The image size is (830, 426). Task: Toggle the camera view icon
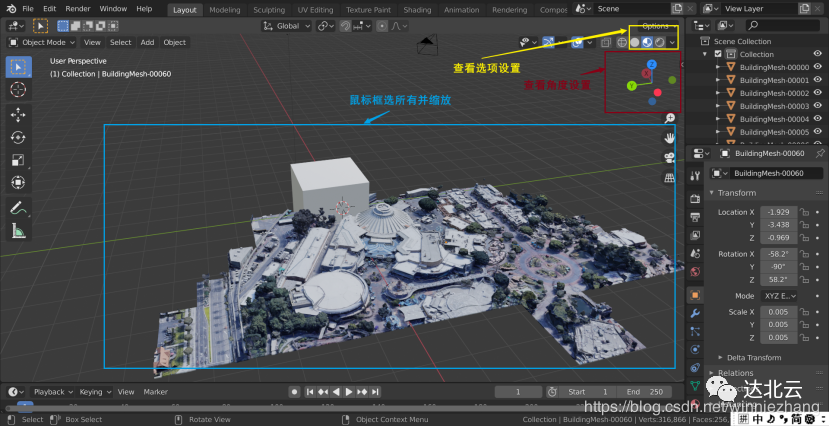click(670, 158)
